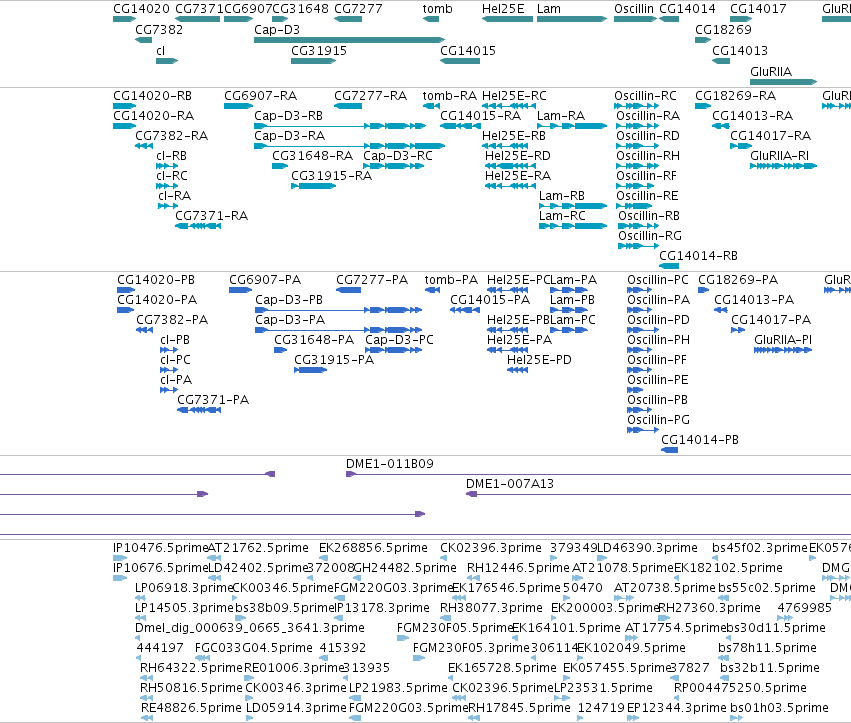Image resolution: width=851 pixels, height=723 pixels.
Task: Click transcript label CG14014-RB
Action: 698,256
